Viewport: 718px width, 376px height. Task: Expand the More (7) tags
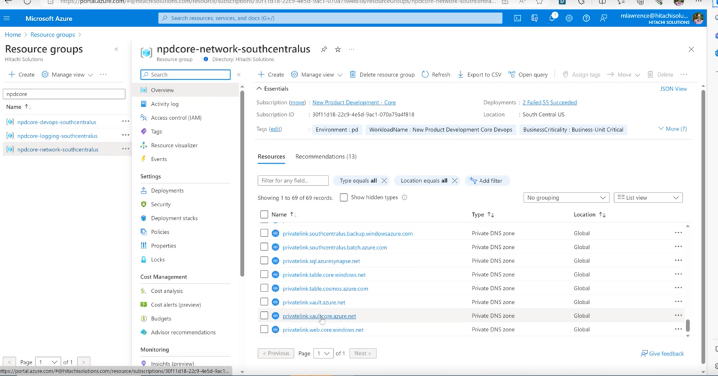point(673,129)
